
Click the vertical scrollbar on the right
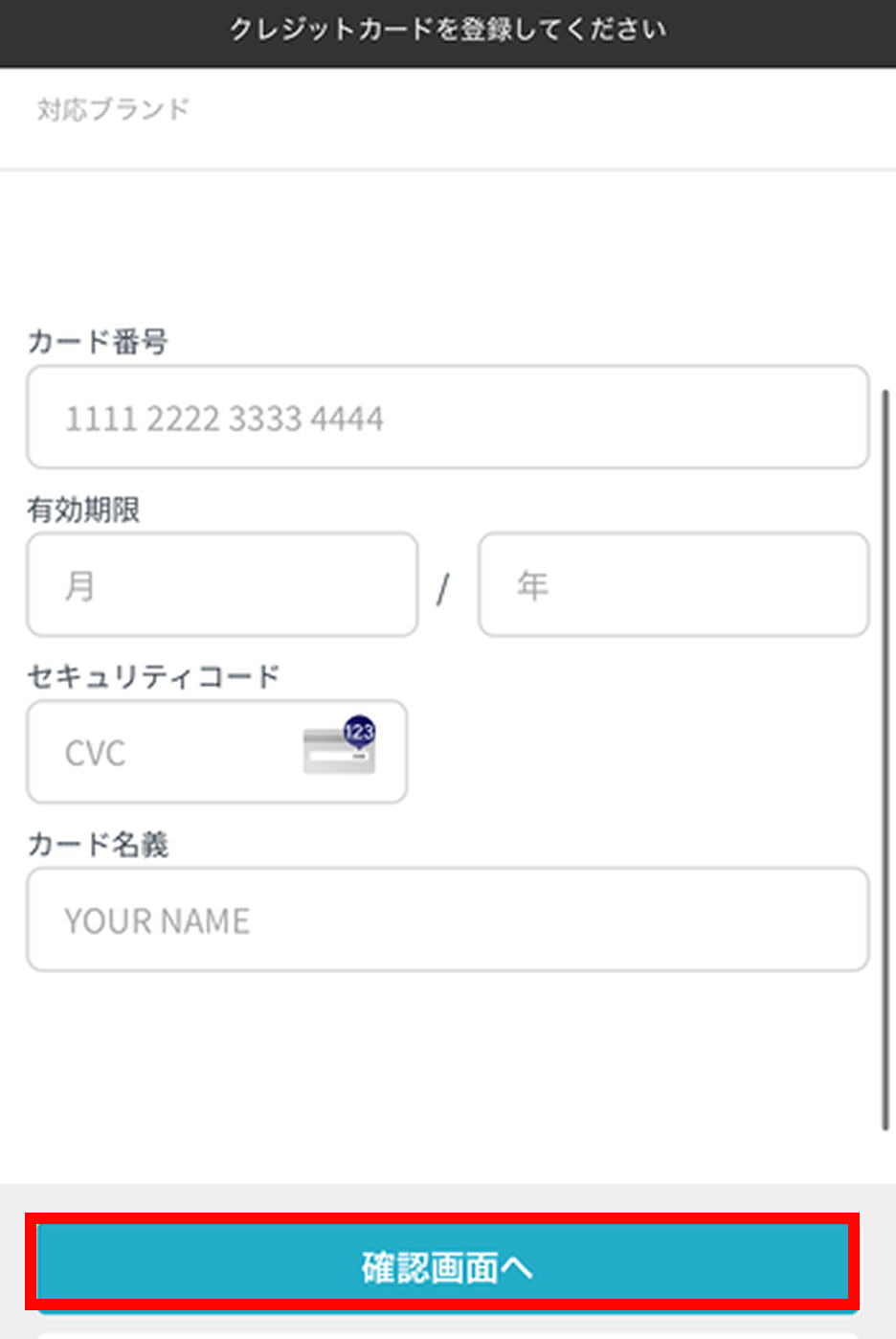885,757
